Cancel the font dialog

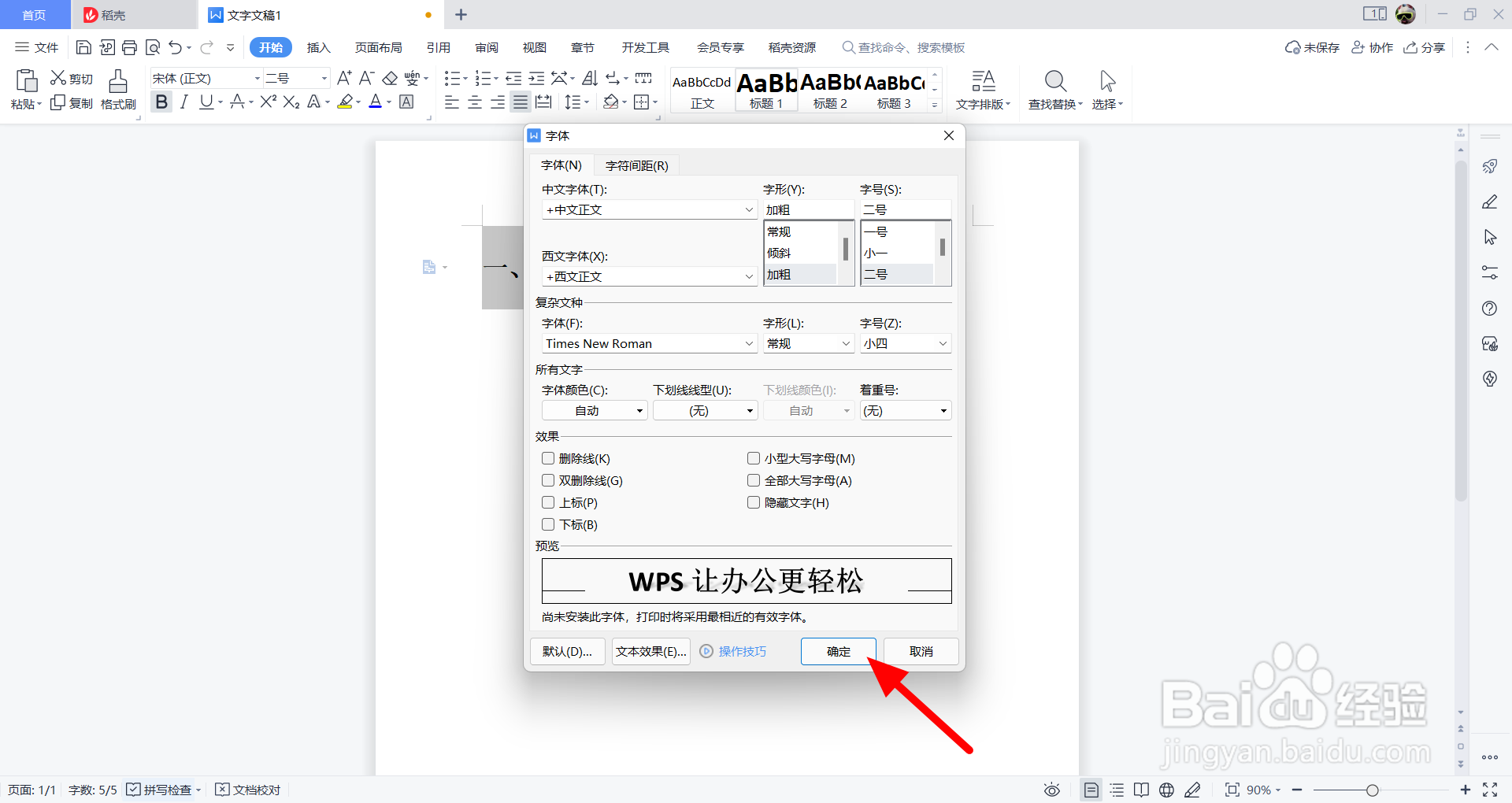(921, 652)
